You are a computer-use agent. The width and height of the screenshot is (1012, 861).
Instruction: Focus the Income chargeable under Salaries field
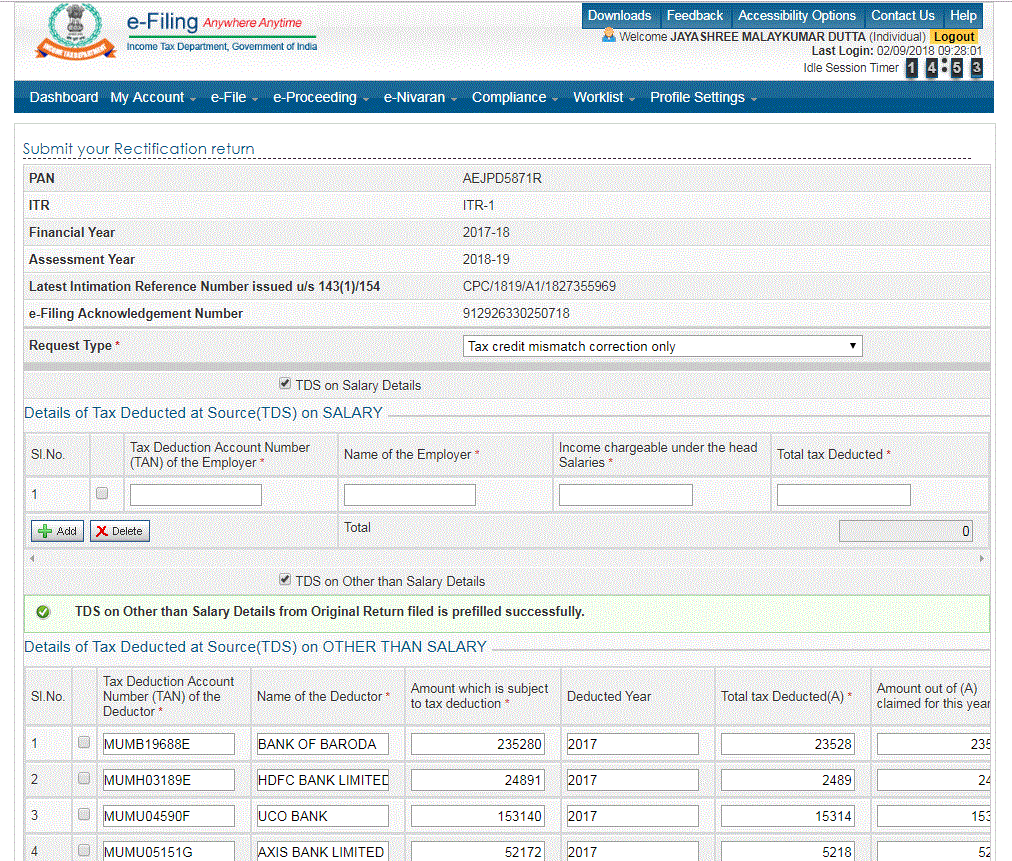[x=625, y=495]
